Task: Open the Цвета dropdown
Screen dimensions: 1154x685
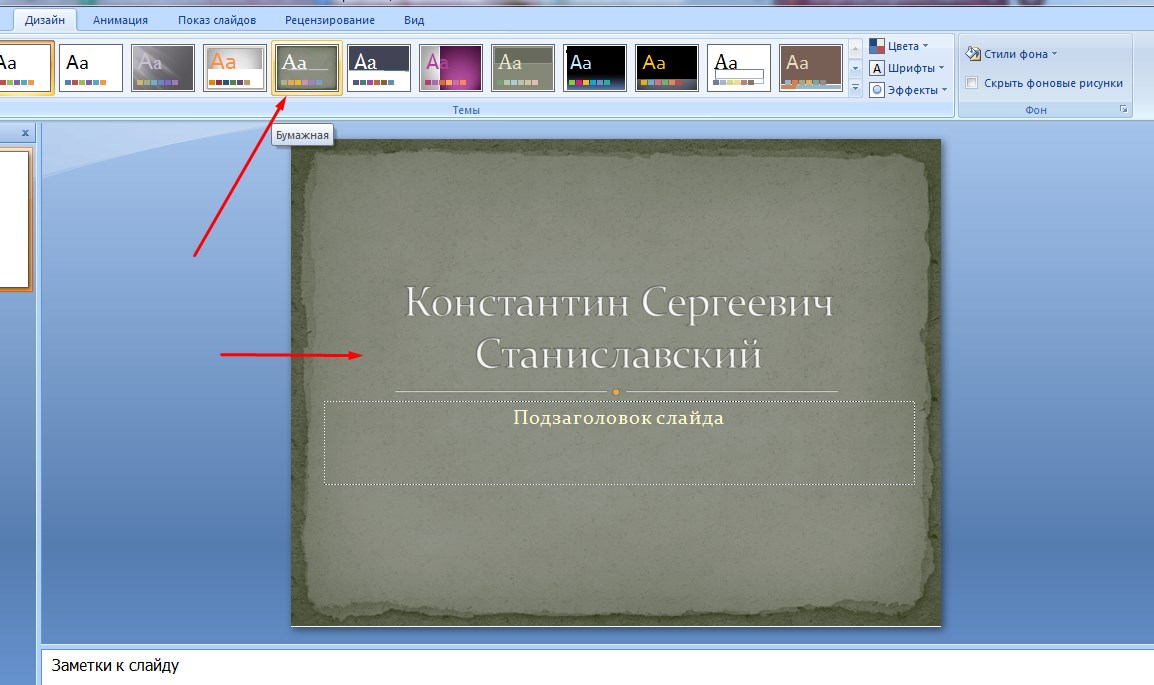Action: pyautogui.click(x=899, y=46)
